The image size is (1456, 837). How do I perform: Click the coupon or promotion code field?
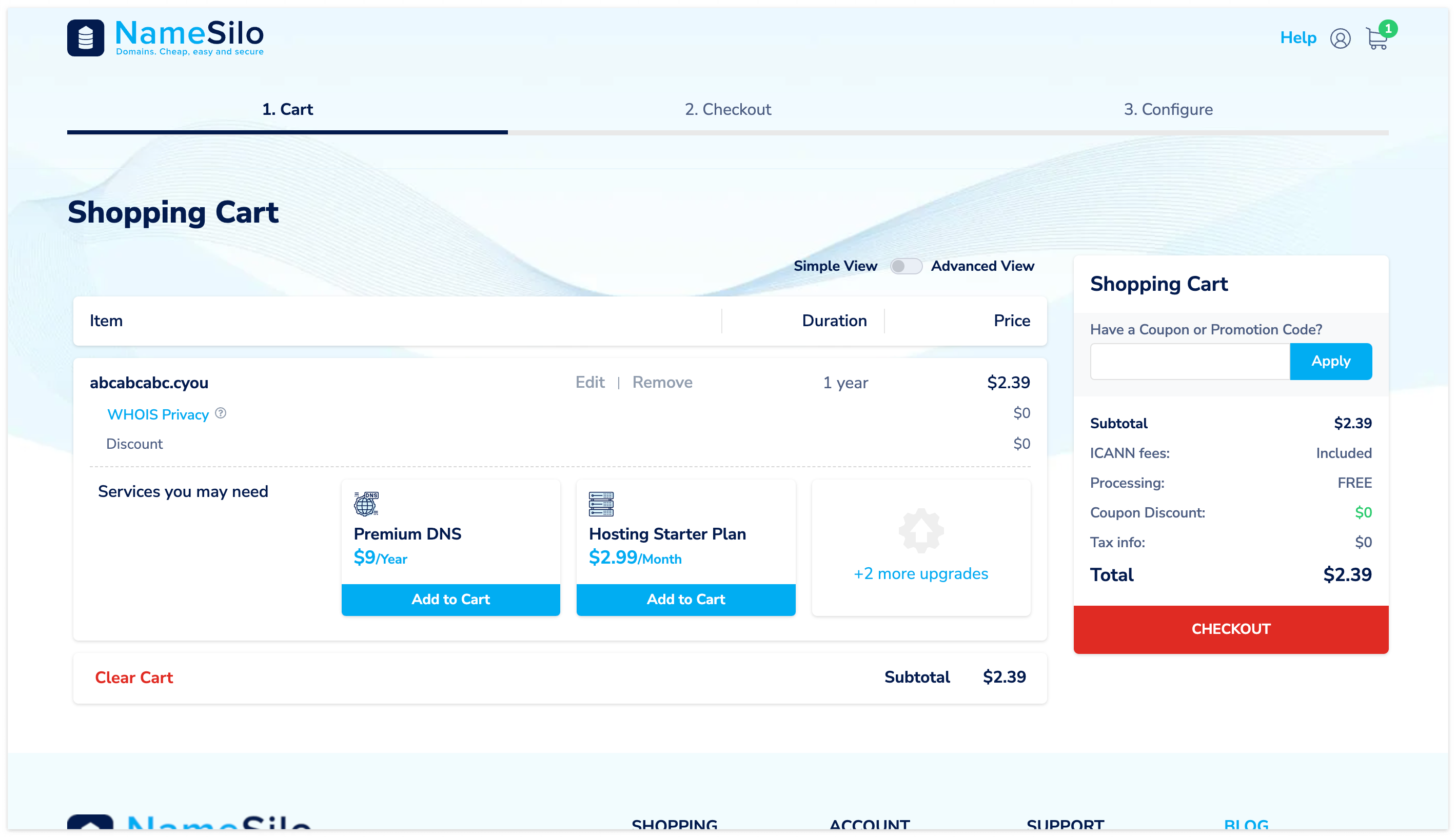click(x=1189, y=361)
